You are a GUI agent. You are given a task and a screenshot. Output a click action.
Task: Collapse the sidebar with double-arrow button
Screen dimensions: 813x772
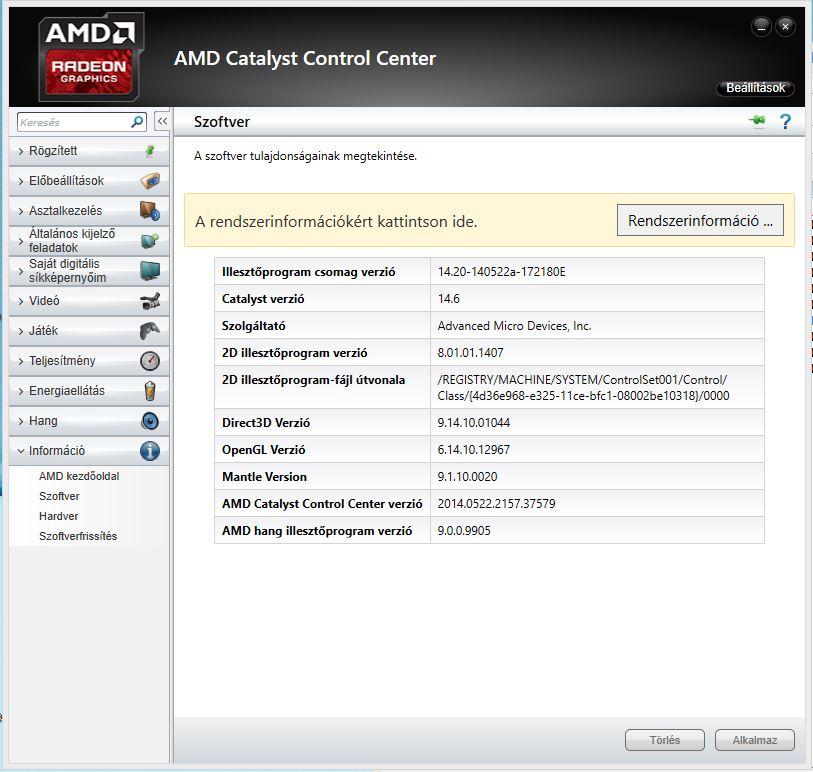tap(162, 122)
